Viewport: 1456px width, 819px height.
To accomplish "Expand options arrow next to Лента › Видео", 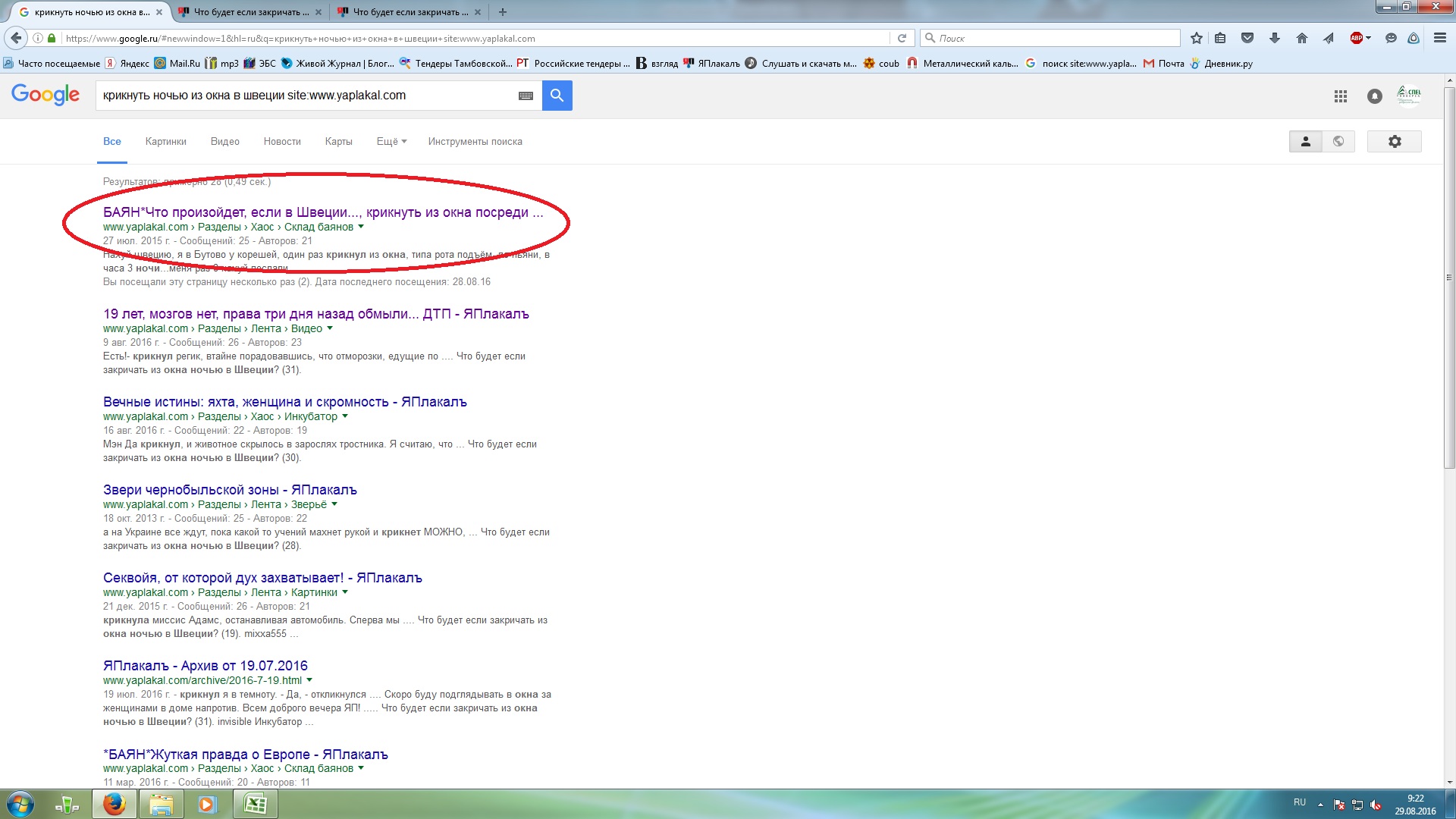I will tap(330, 328).
